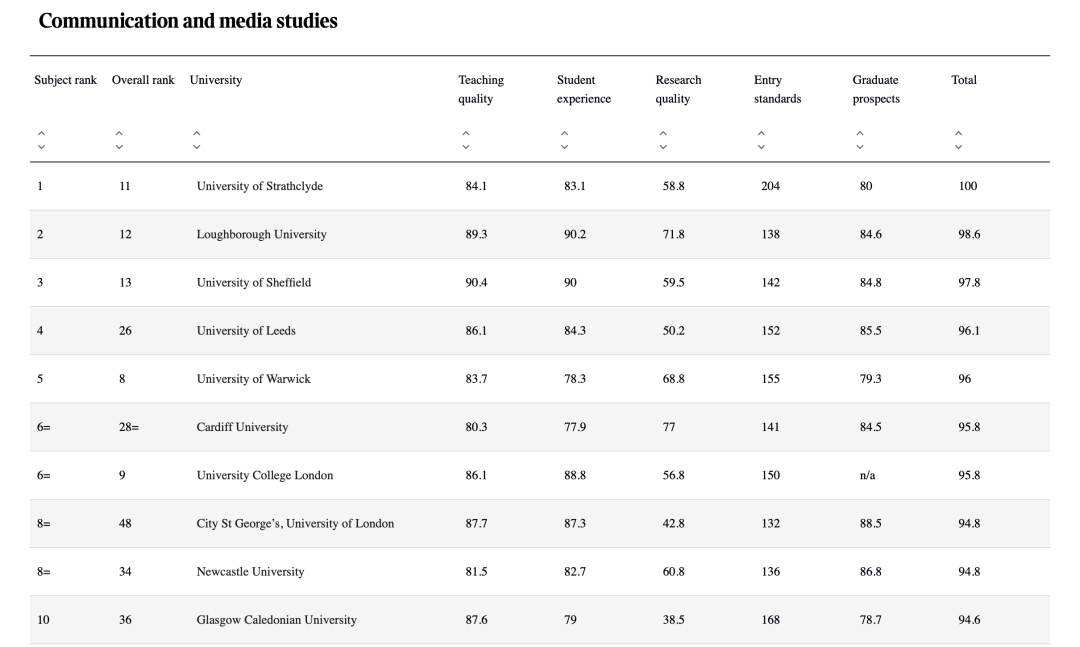
Task: Click Newcastle University name
Action: point(250,572)
